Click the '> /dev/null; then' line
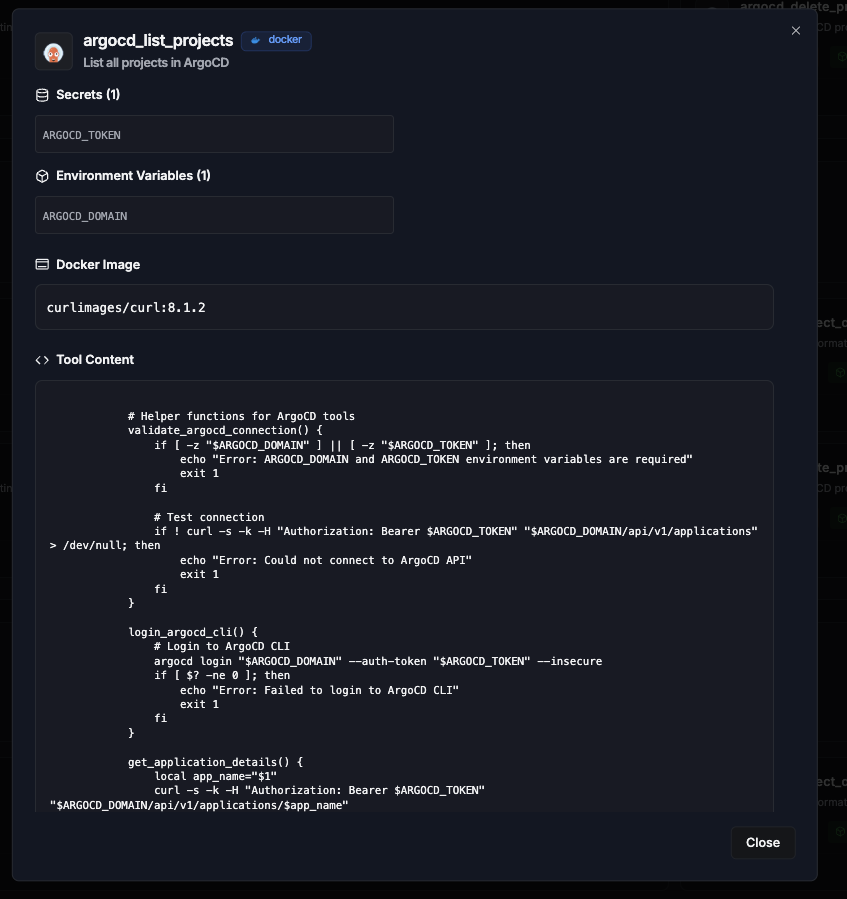Screen dimensions: 847x899 [105, 545]
